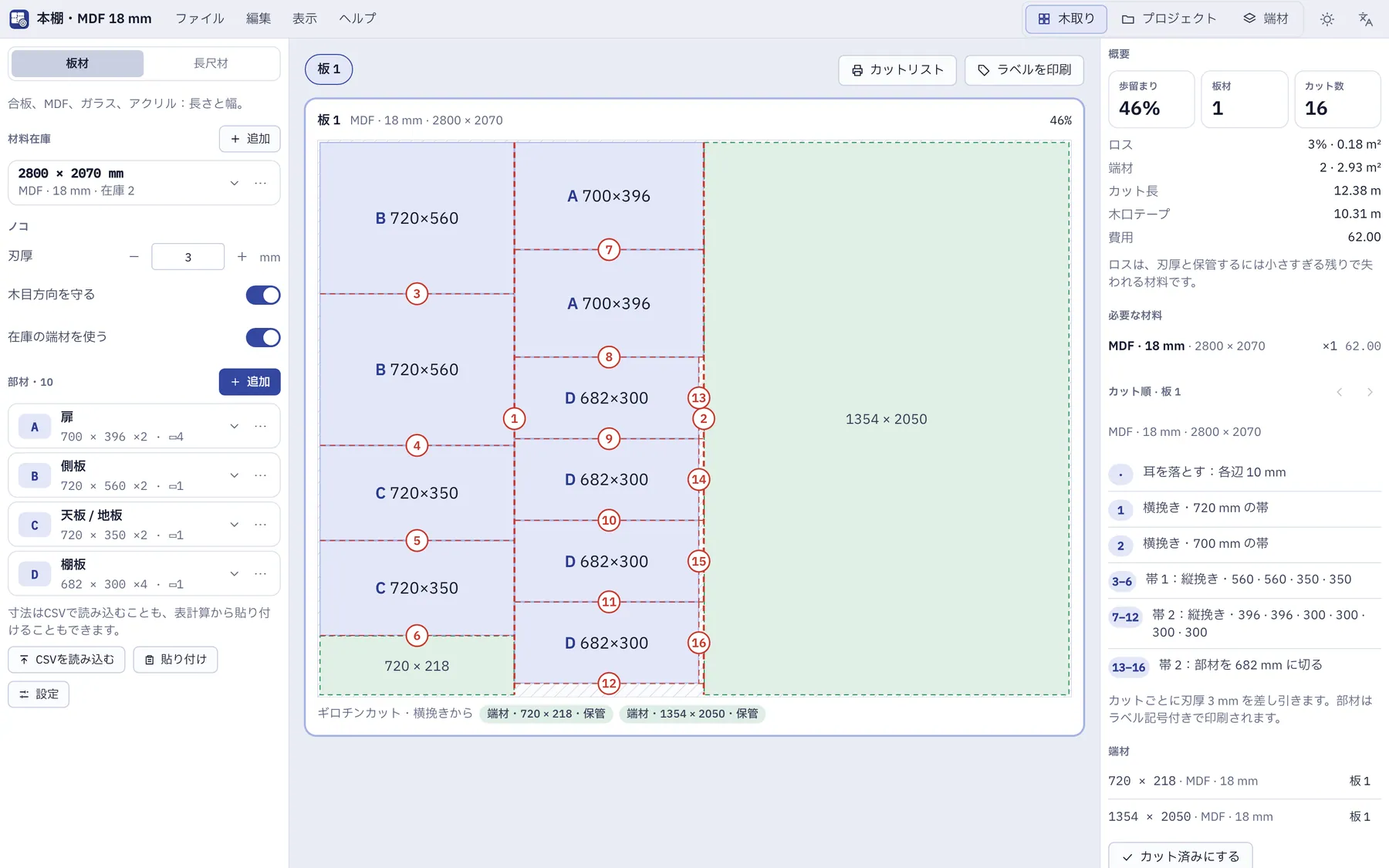Expand part D 棚板 details

pos(235,574)
